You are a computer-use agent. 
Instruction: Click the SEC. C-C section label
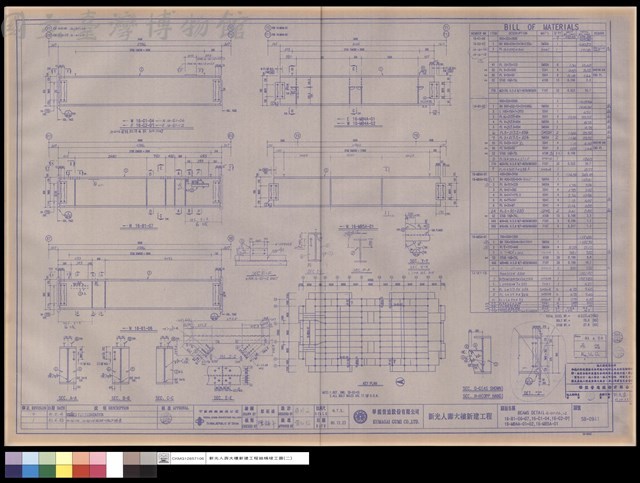164,398
